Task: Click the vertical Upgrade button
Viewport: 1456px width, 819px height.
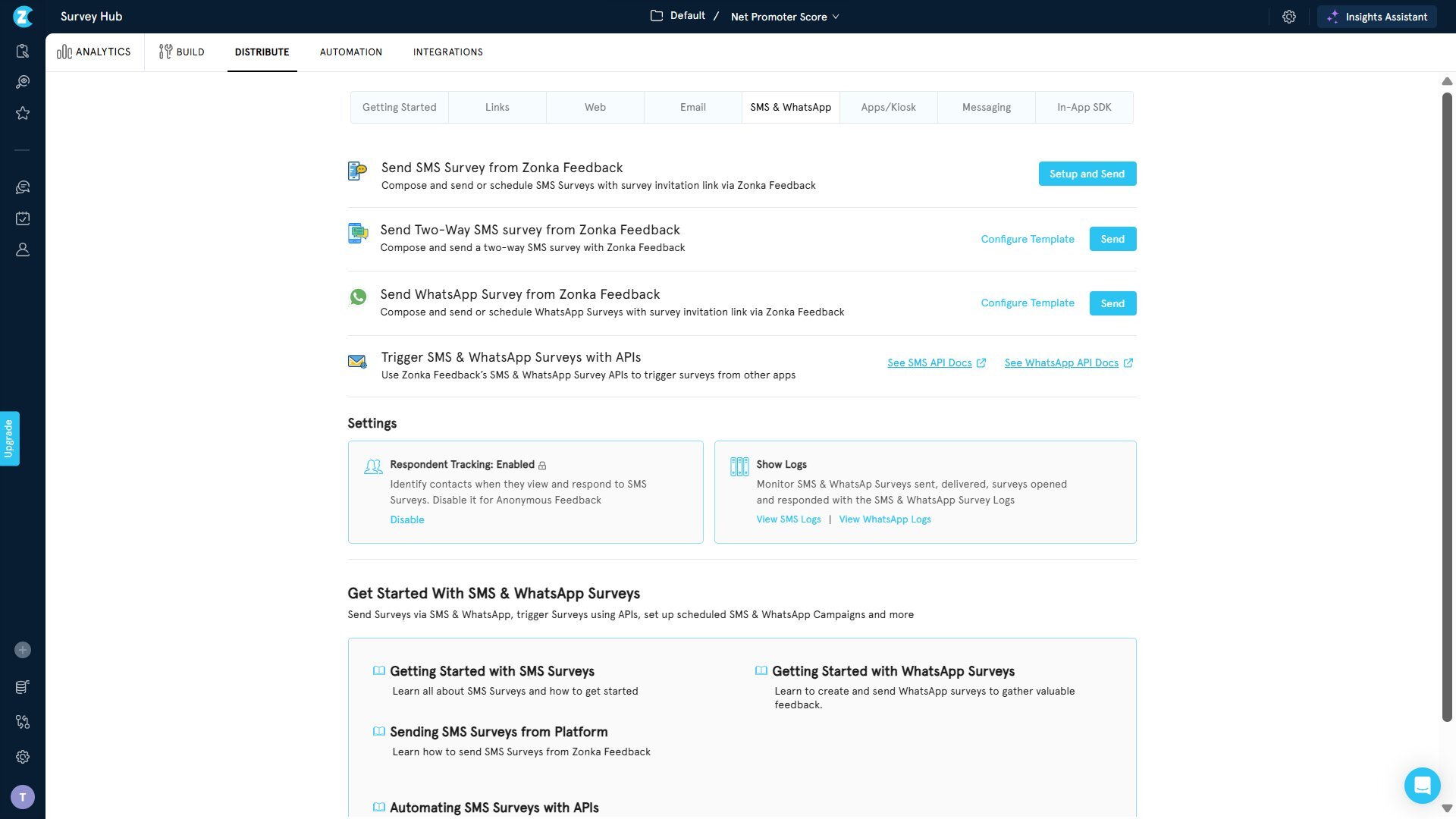Action: pos(9,438)
